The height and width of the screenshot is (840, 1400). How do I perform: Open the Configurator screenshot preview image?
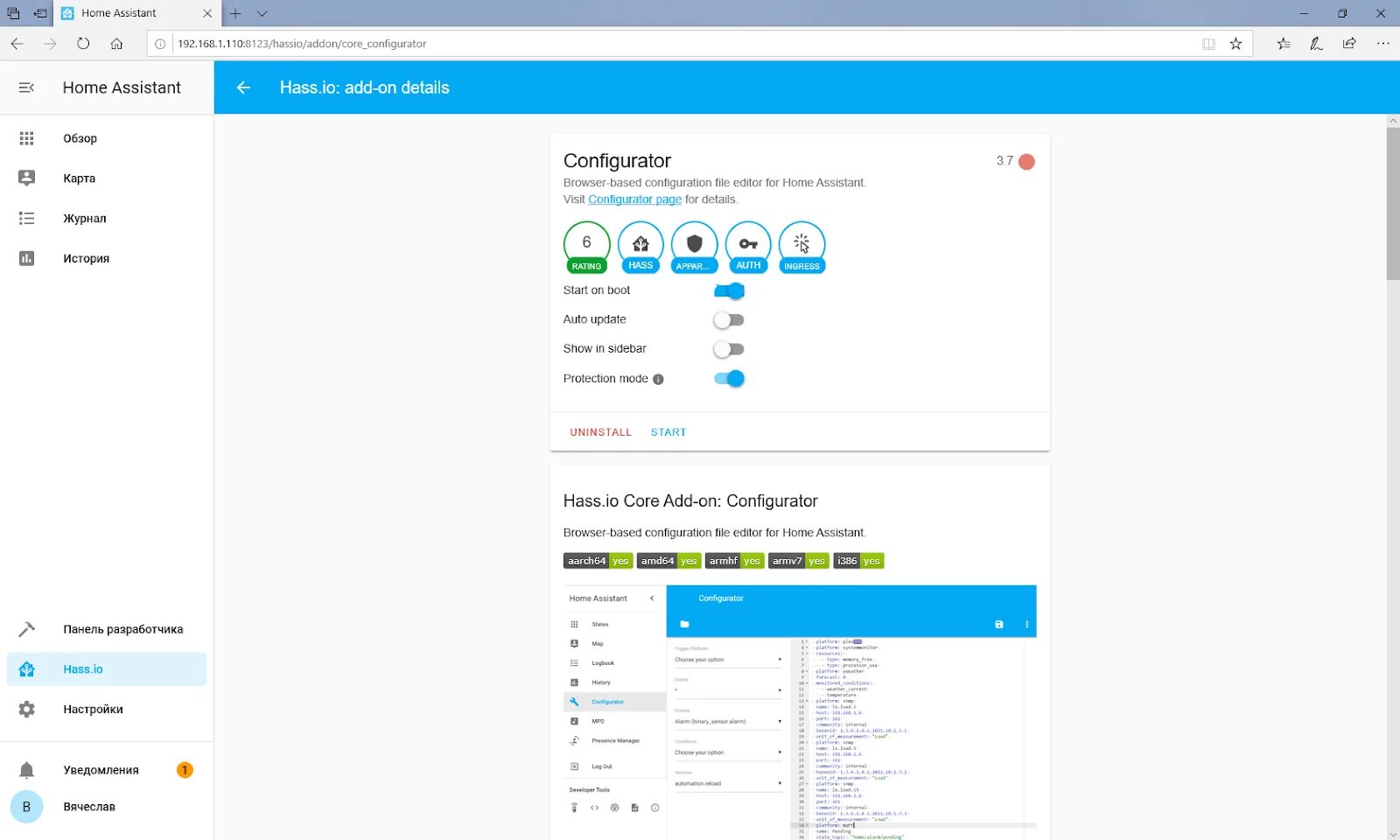click(800, 712)
